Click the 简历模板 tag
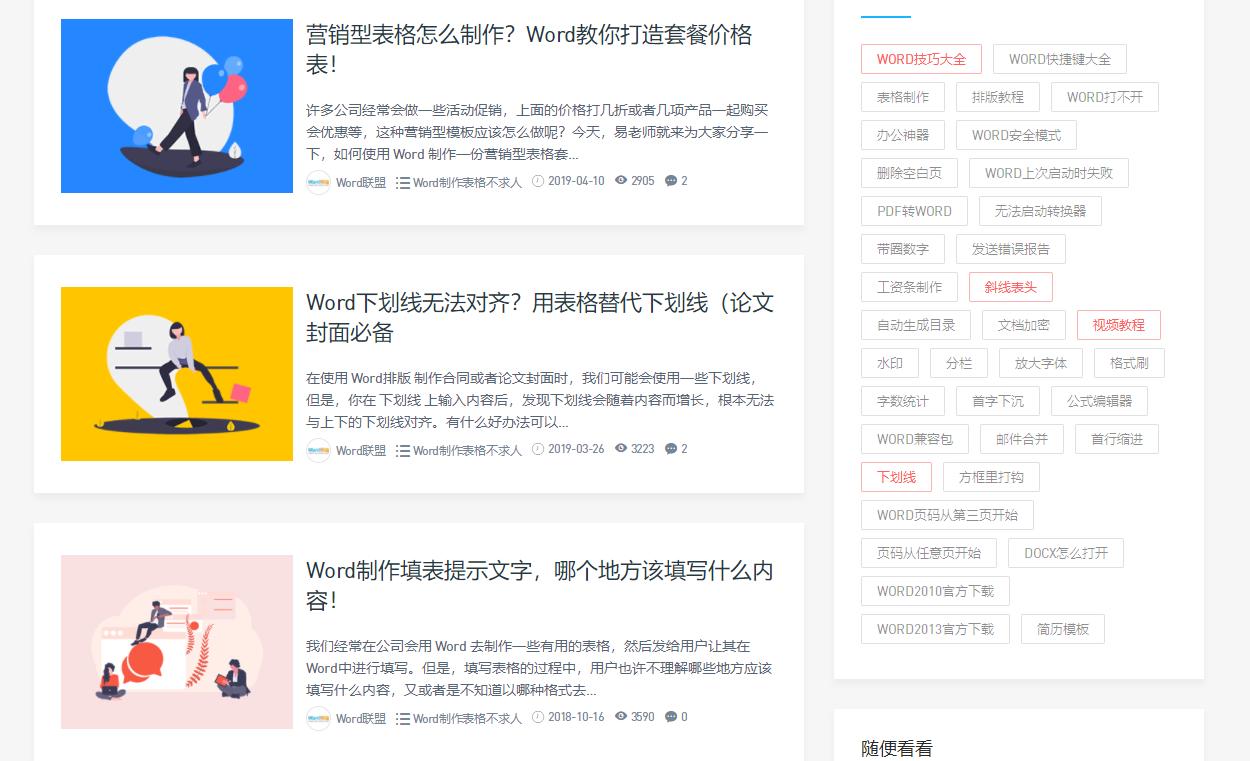 [x=1065, y=629]
